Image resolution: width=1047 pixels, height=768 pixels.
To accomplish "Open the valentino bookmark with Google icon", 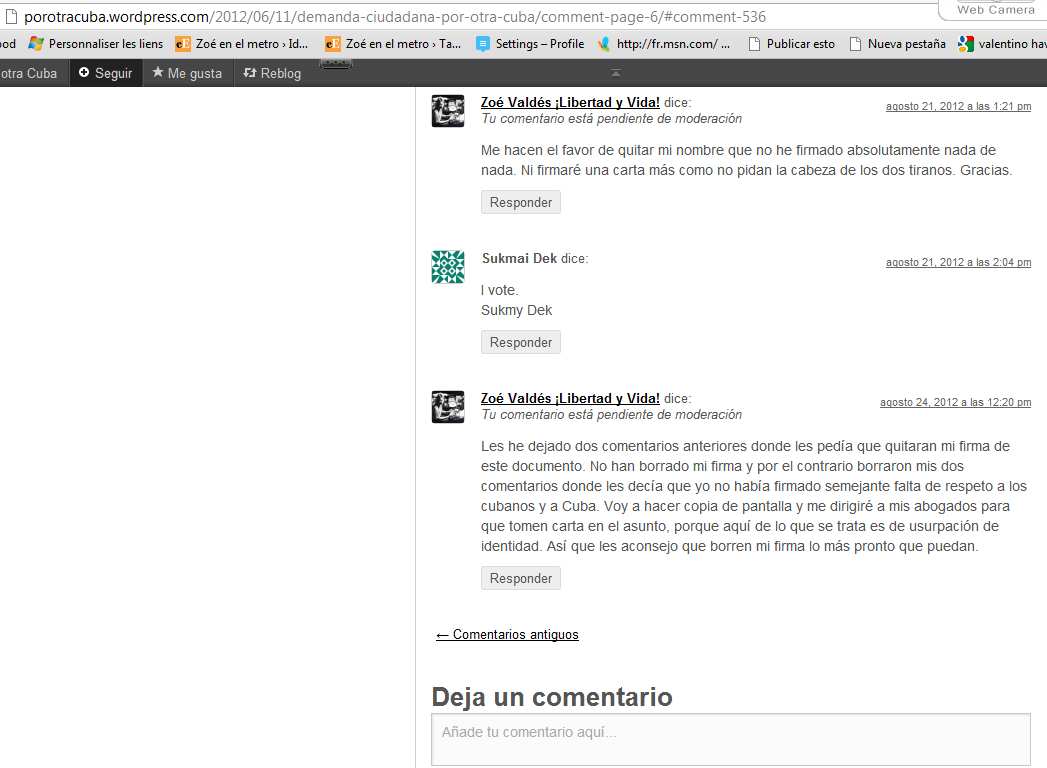I will [x=1002, y=44].
